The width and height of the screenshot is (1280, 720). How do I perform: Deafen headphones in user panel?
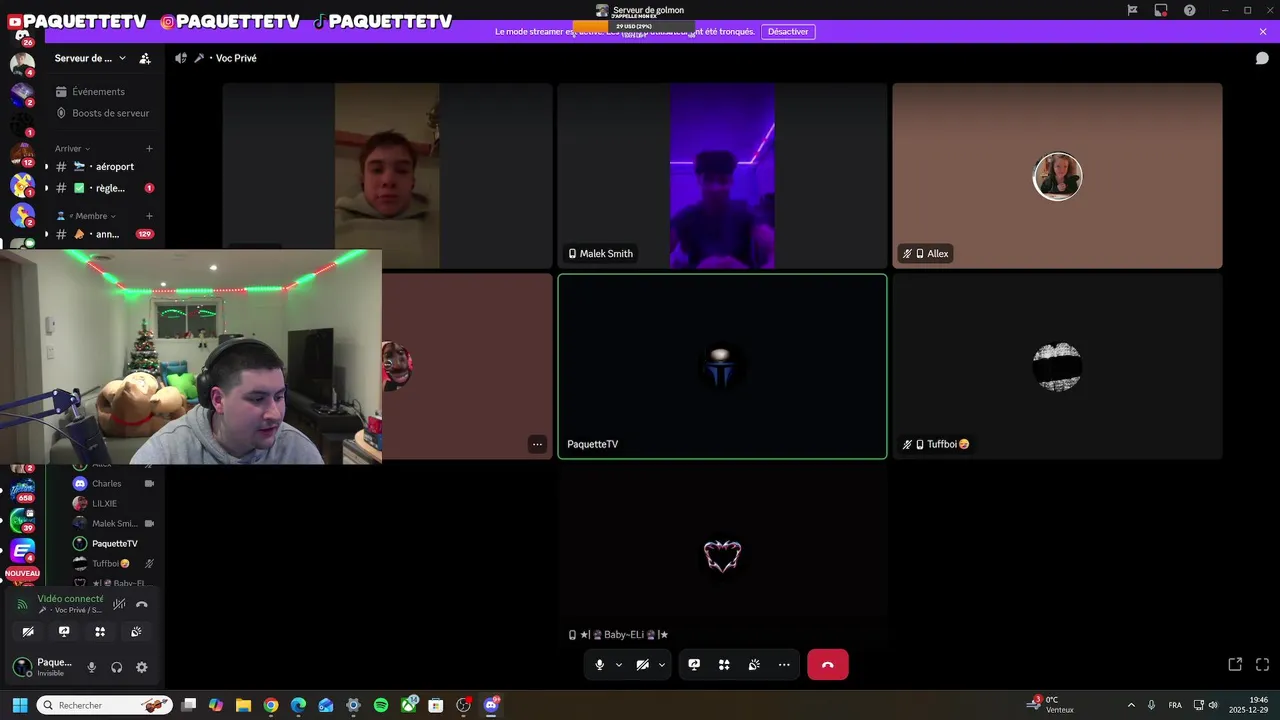tap(117, 667)
